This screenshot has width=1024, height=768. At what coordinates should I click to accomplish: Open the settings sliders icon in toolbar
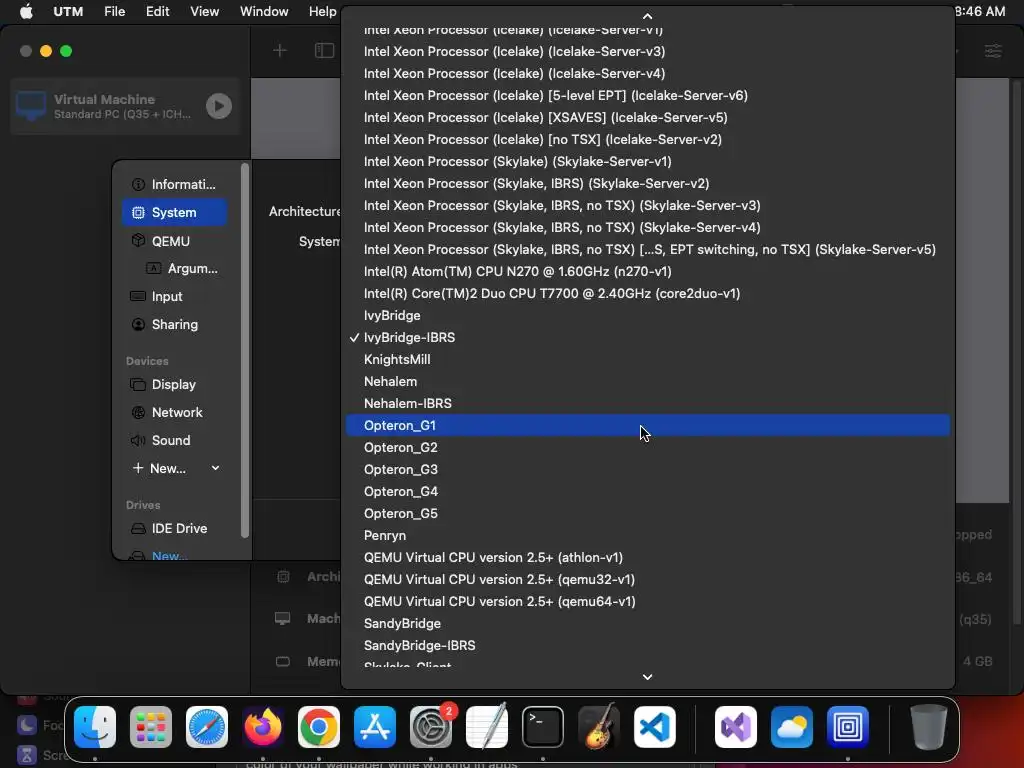(993, 50)
